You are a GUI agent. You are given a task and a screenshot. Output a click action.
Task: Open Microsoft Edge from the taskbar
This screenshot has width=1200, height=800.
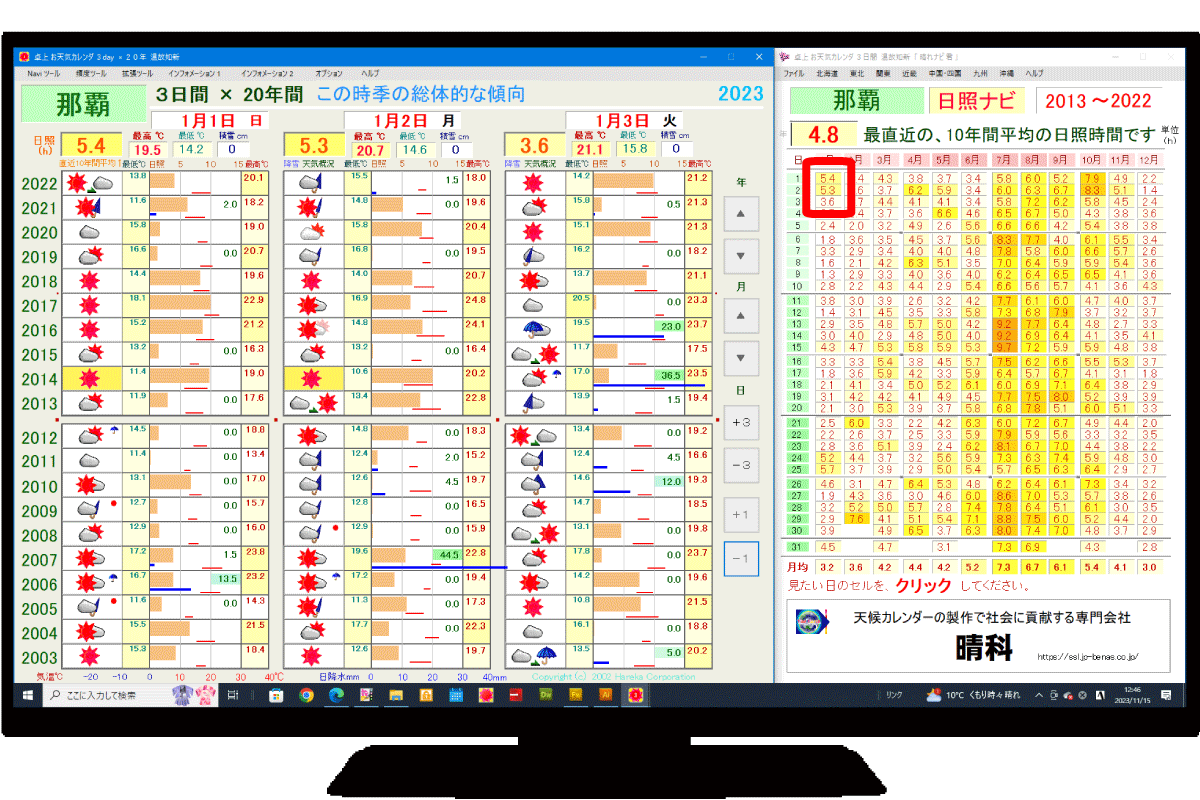pos(337,695)
